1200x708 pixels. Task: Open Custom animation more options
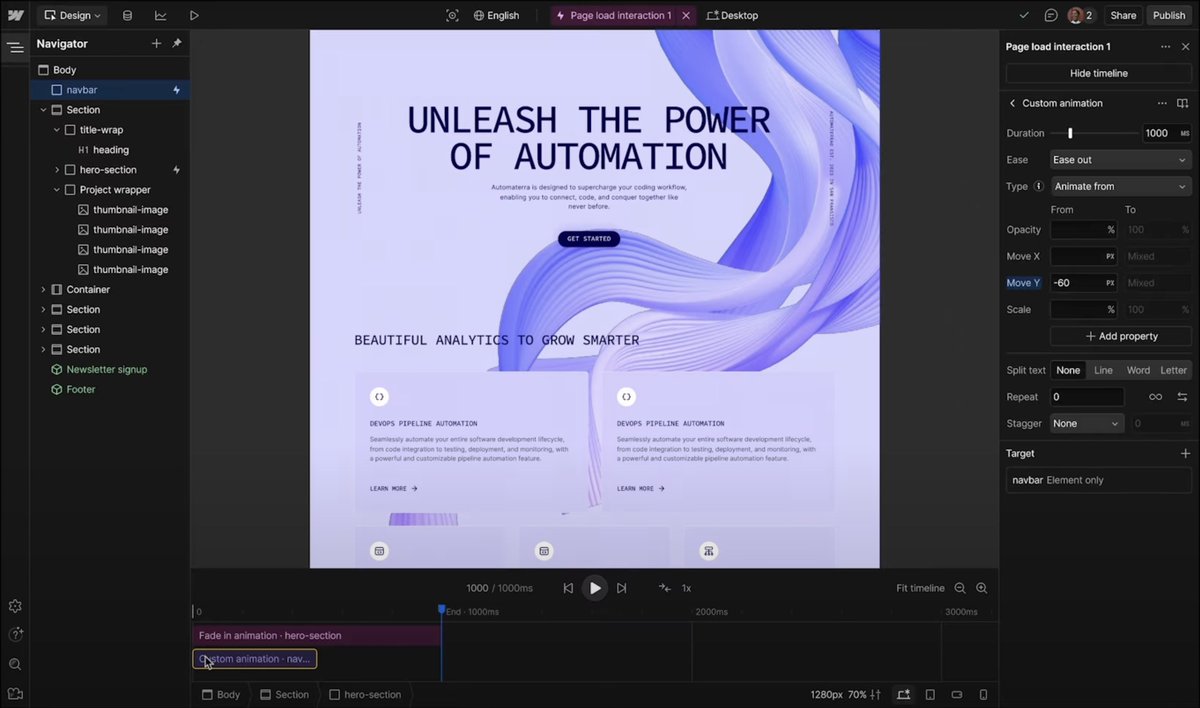[x=1162, y=103]
